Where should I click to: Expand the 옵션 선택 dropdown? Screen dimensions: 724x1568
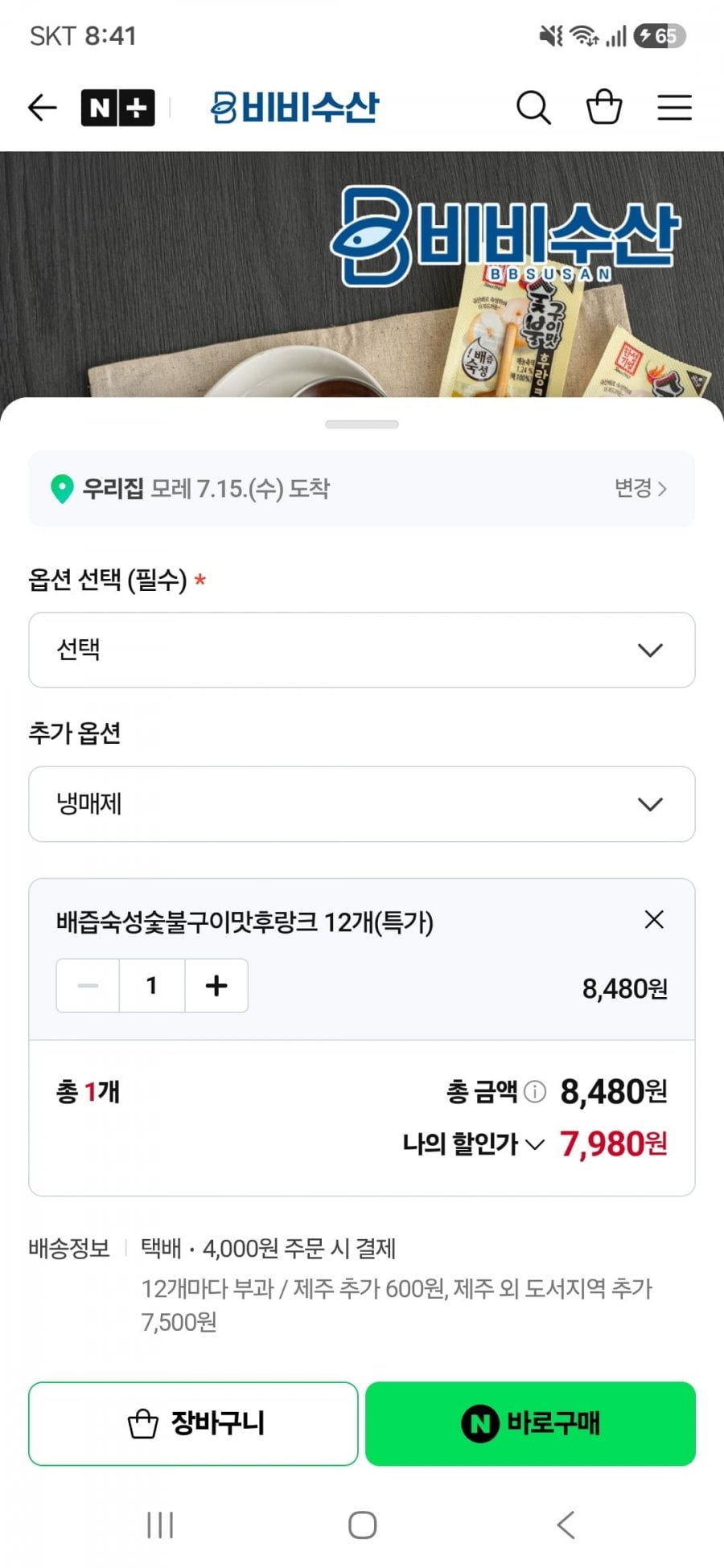pyautogui.click(x=362, y=650)
